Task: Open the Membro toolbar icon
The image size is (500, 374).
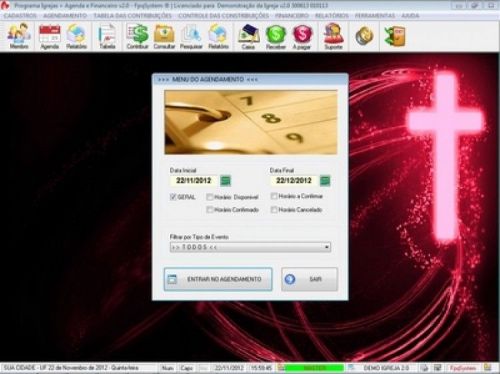Action: tap(19, 36)
